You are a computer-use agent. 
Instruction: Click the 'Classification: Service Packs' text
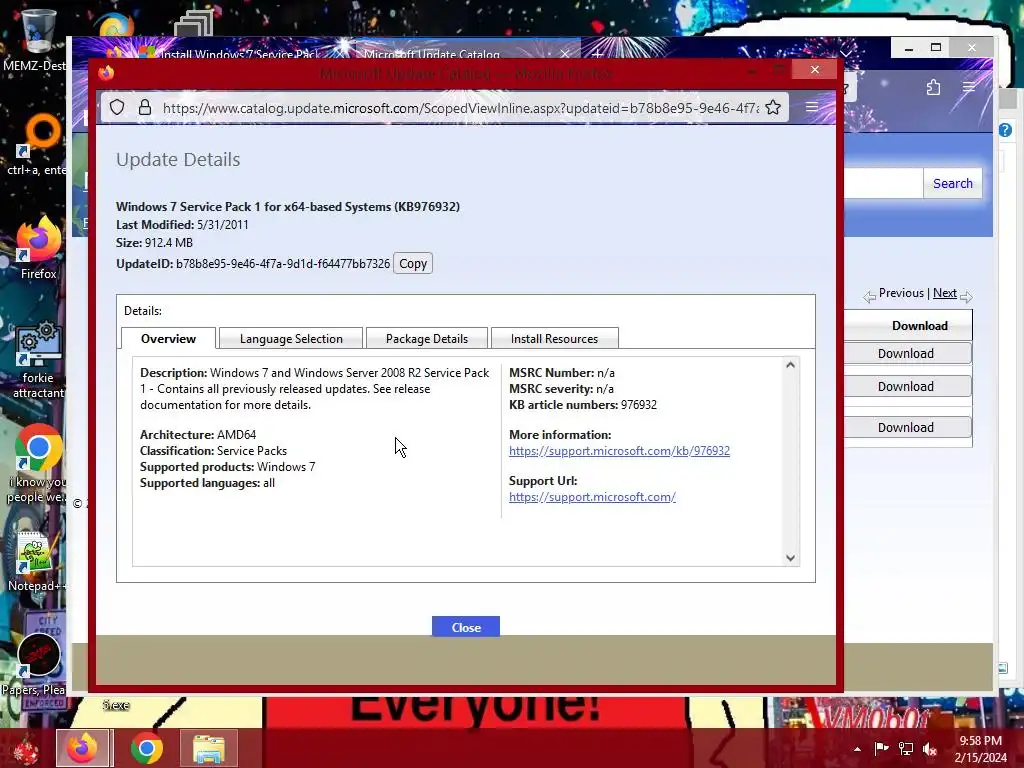[x=214, y=451]
